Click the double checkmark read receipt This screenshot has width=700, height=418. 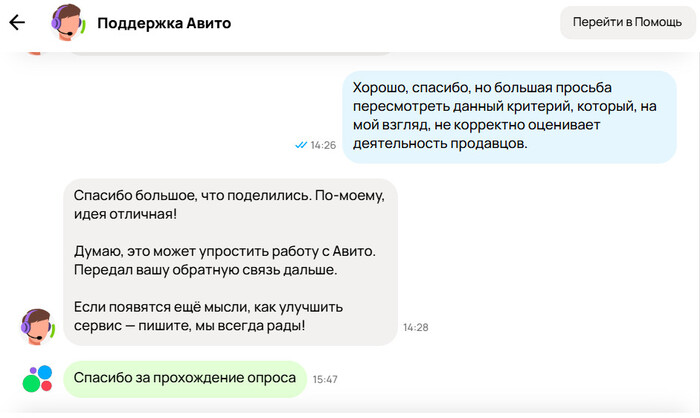300,145
